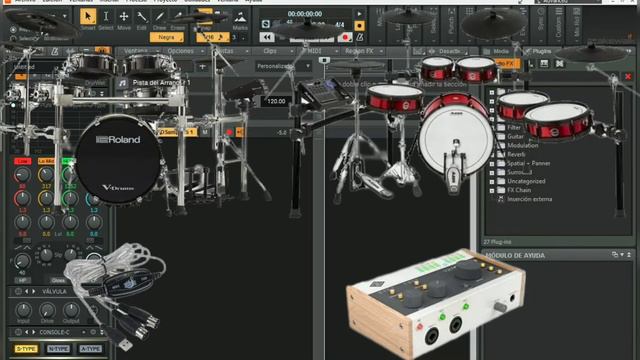Start recording with the transport record button
The width and height of the screenshot is (640, 360).
pyautogui.click(x=345, y=38)
